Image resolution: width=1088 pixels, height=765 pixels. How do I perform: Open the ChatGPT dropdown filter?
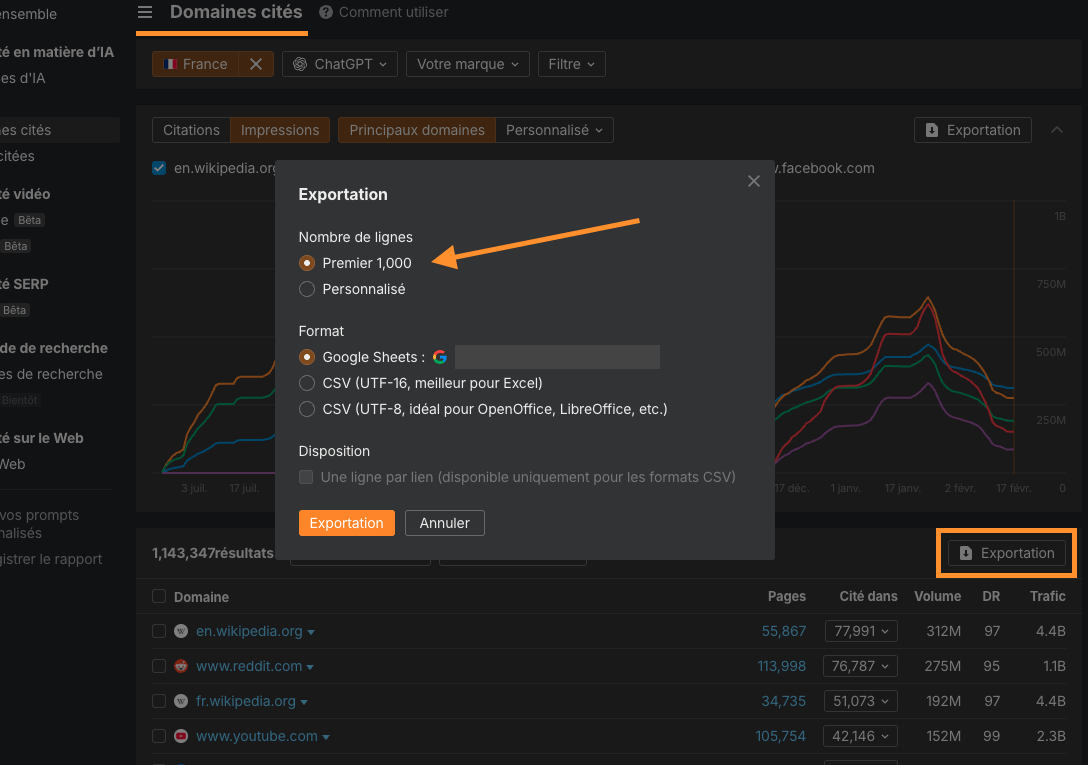pyautogui.click(x=340, y=64)
